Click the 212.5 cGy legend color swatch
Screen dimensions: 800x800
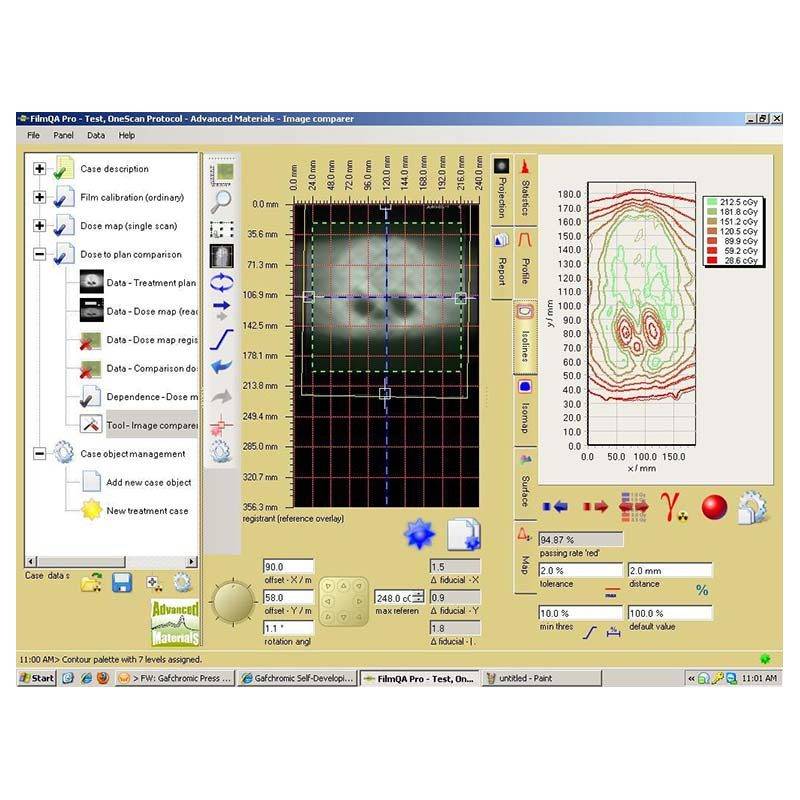tap(712, 202)
